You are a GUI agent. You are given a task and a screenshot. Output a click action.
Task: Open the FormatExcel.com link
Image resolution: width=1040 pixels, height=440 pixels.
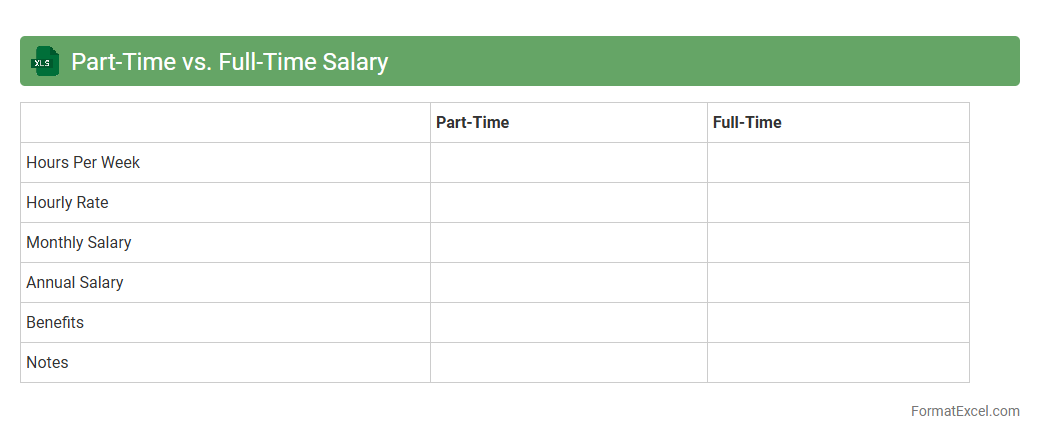(965, 411)
